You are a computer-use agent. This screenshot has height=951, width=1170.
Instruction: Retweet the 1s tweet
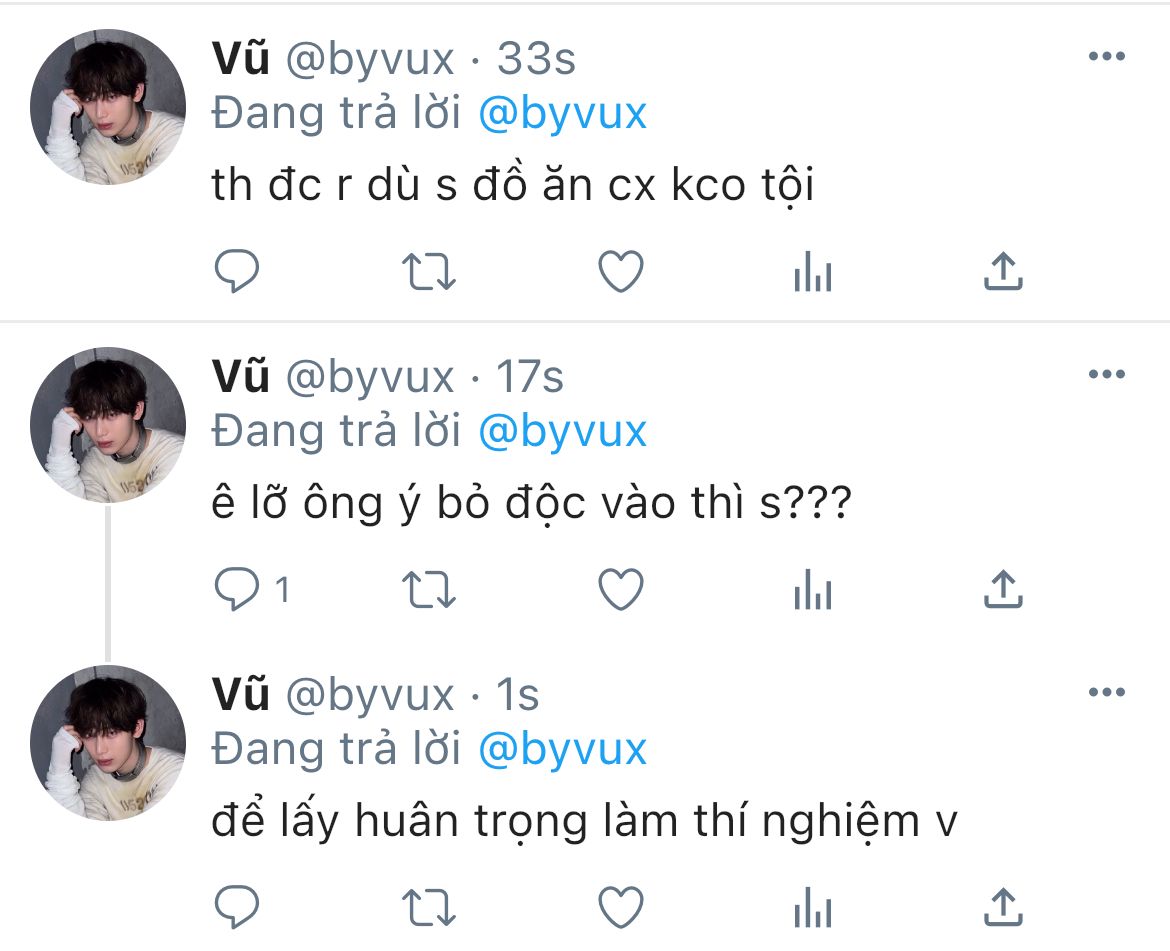(428, 908)
